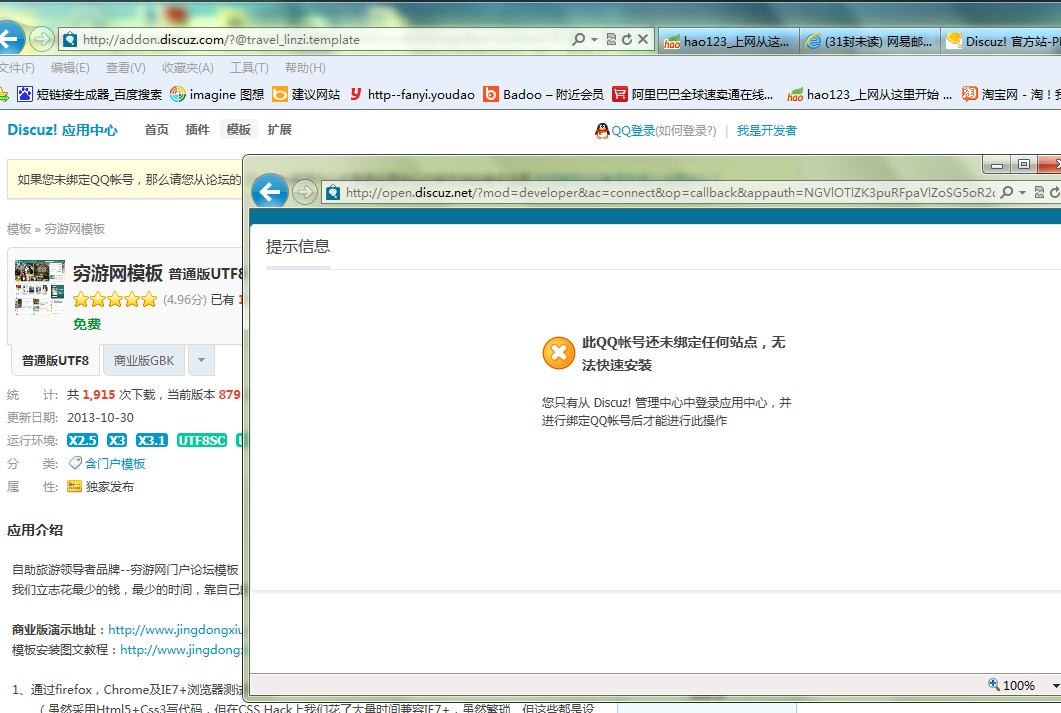Switch to Discuz! 官方站 tab
1061x713 pixels.
(1001, 41)
